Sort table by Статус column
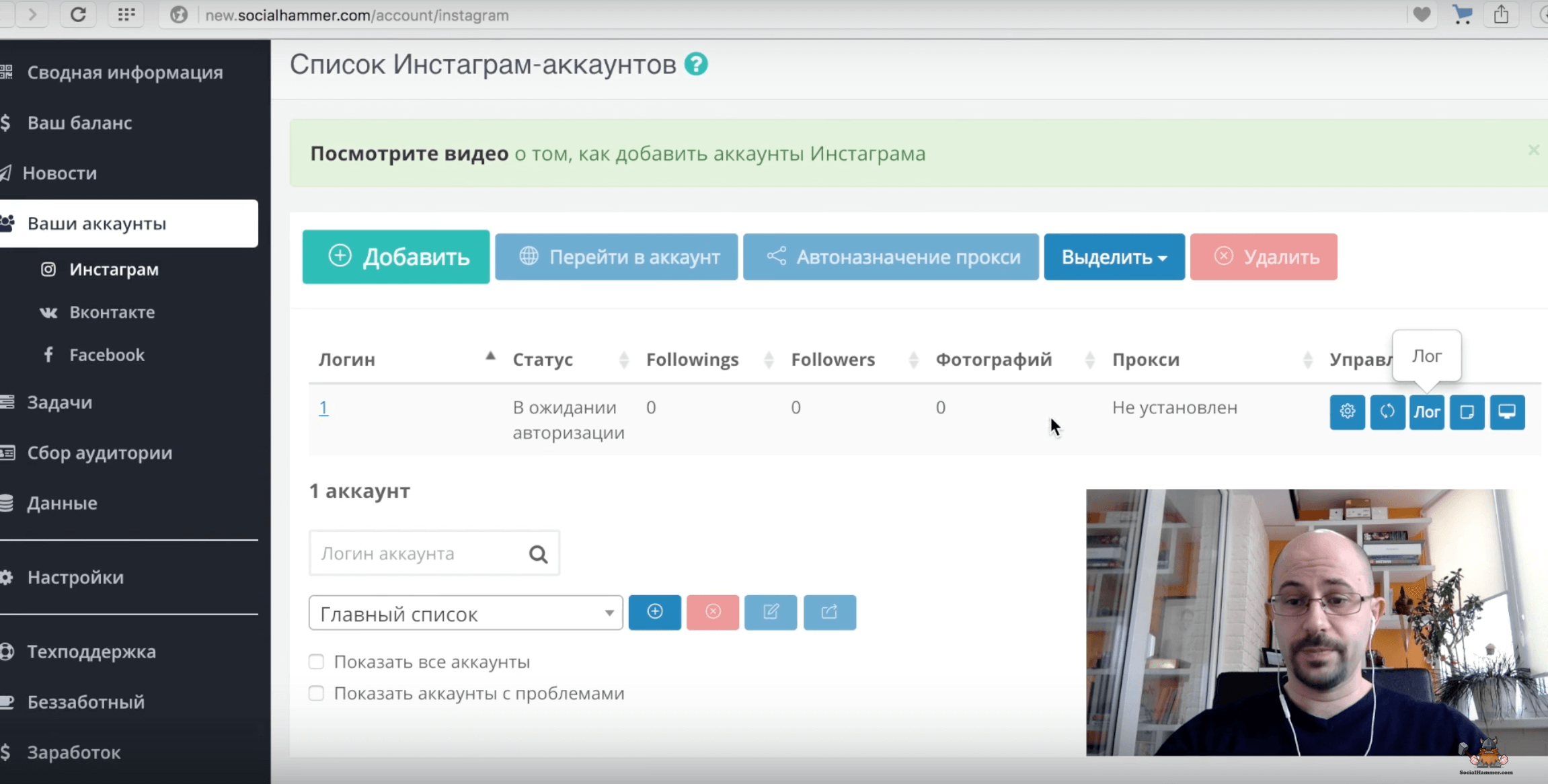The width and height of the screenshot is (1548, 784). click(x=570, y=359)
